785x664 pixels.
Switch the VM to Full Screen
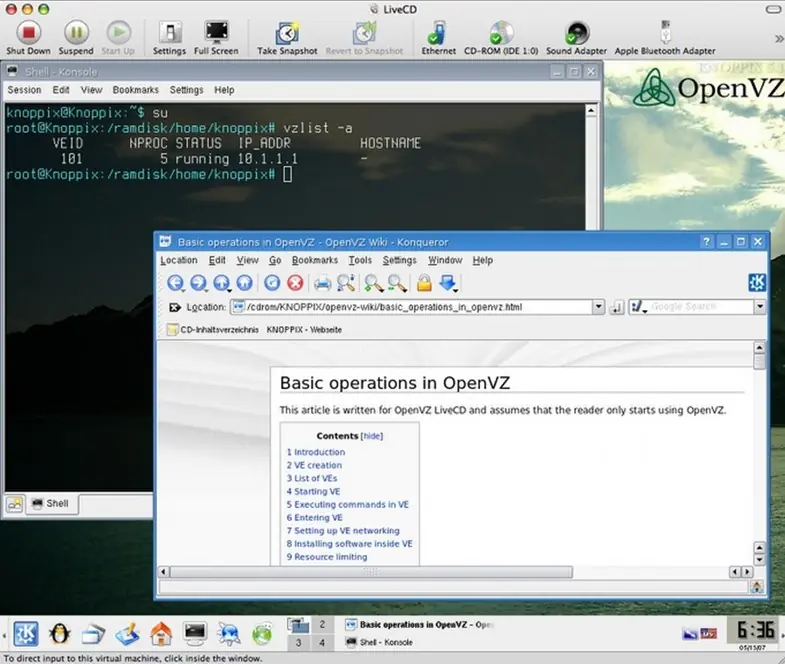(x=216, y=38)
